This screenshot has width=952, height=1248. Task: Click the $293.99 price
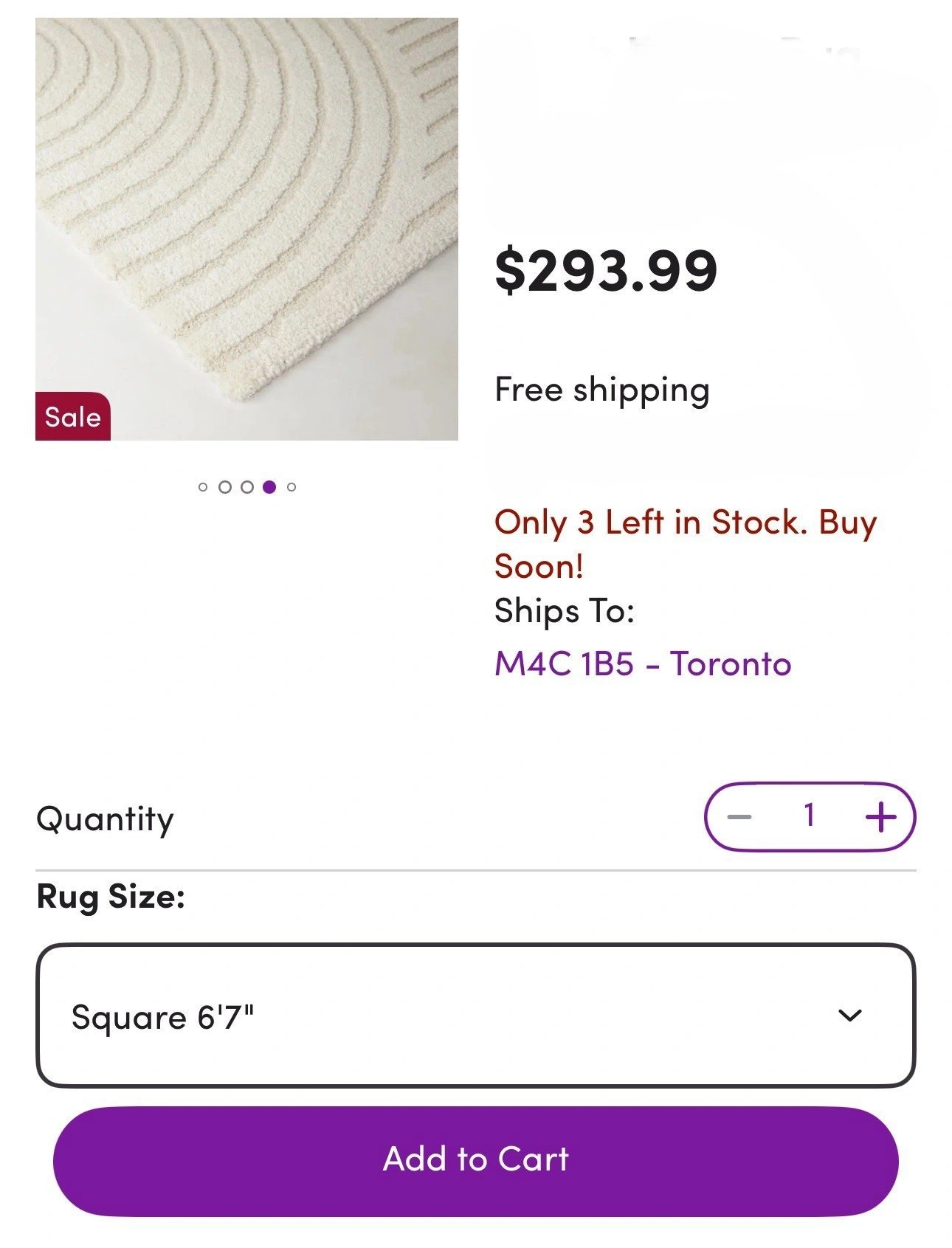(x=605, y=271)
